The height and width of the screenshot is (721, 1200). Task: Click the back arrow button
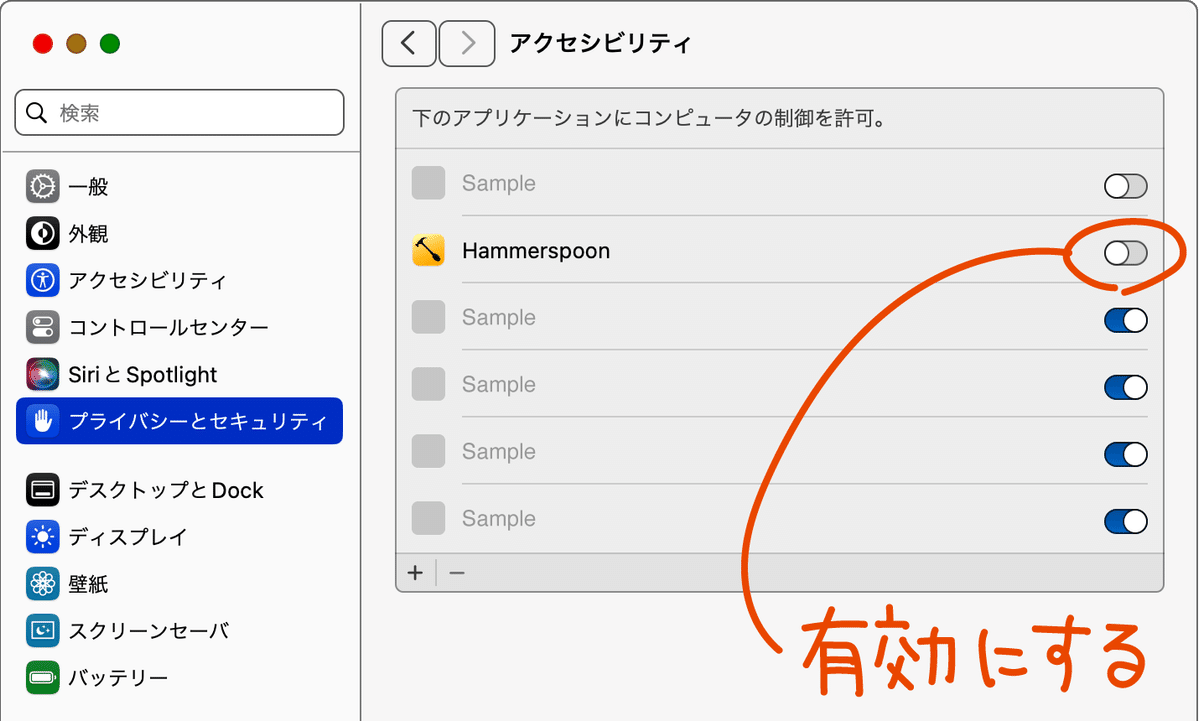coord(409,43)
